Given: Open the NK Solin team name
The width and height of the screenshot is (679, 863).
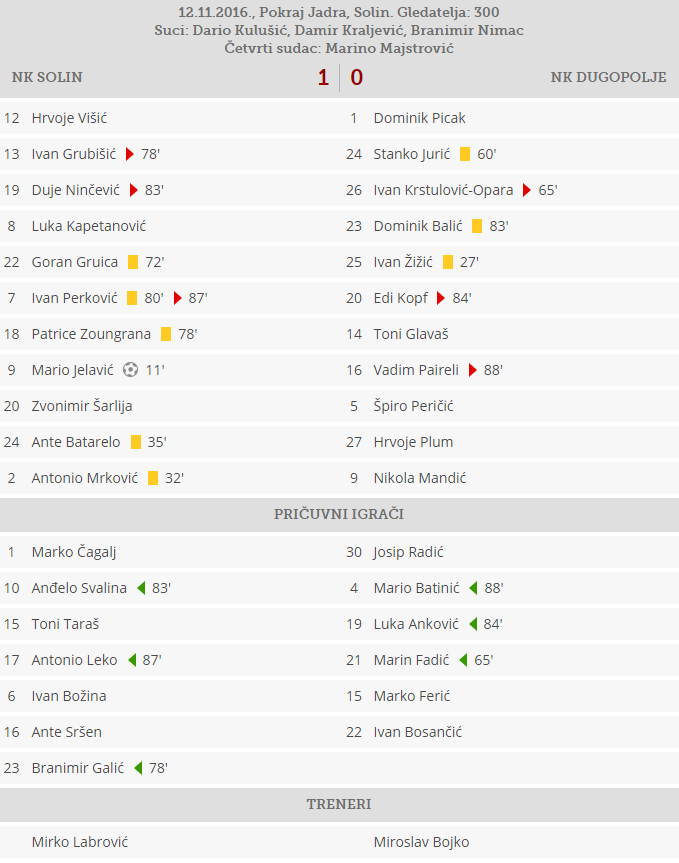Looking at the screenshot, I should 47,77.
